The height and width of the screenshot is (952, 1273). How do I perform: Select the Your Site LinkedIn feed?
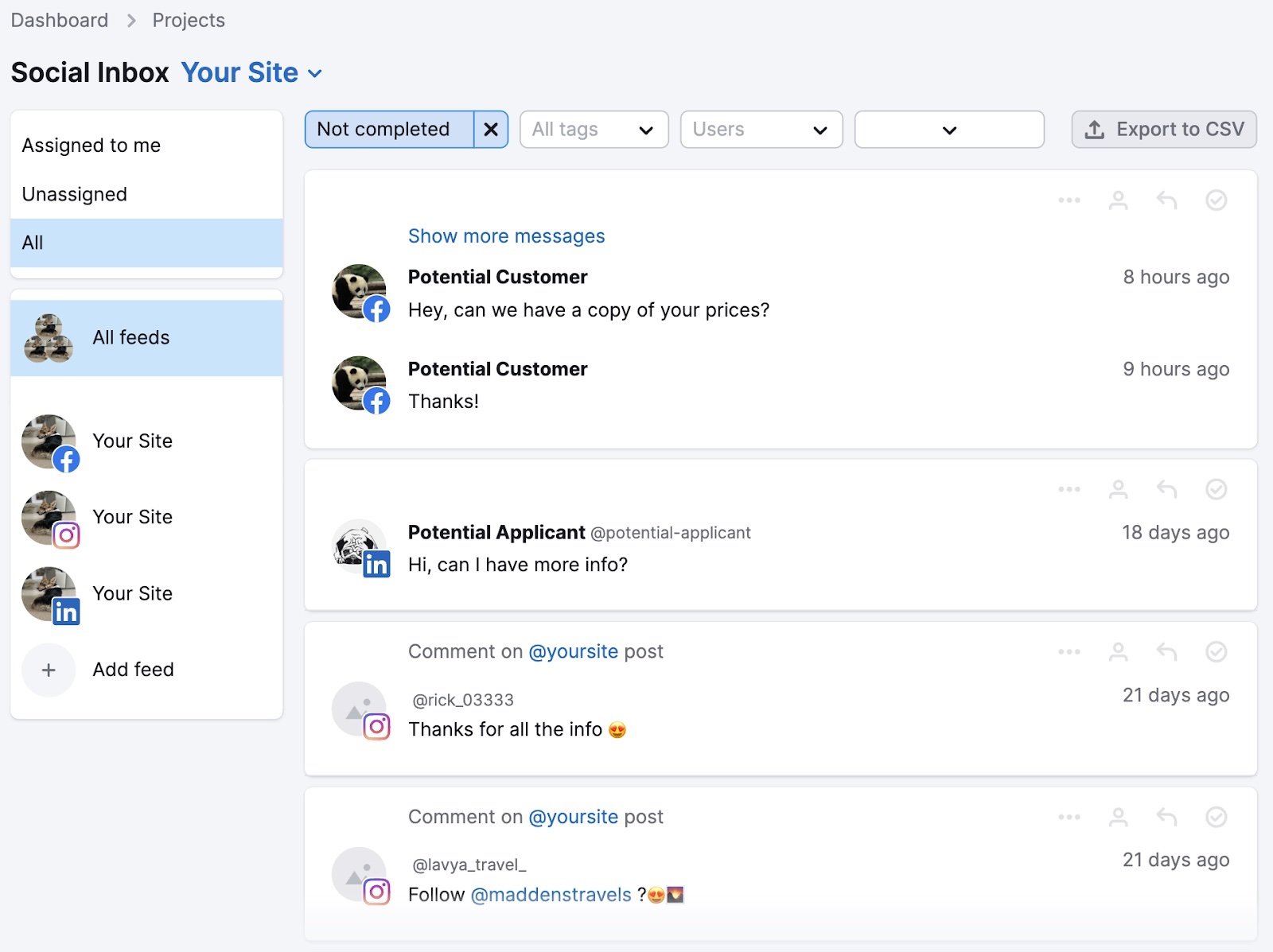click(x=132, y=593)
